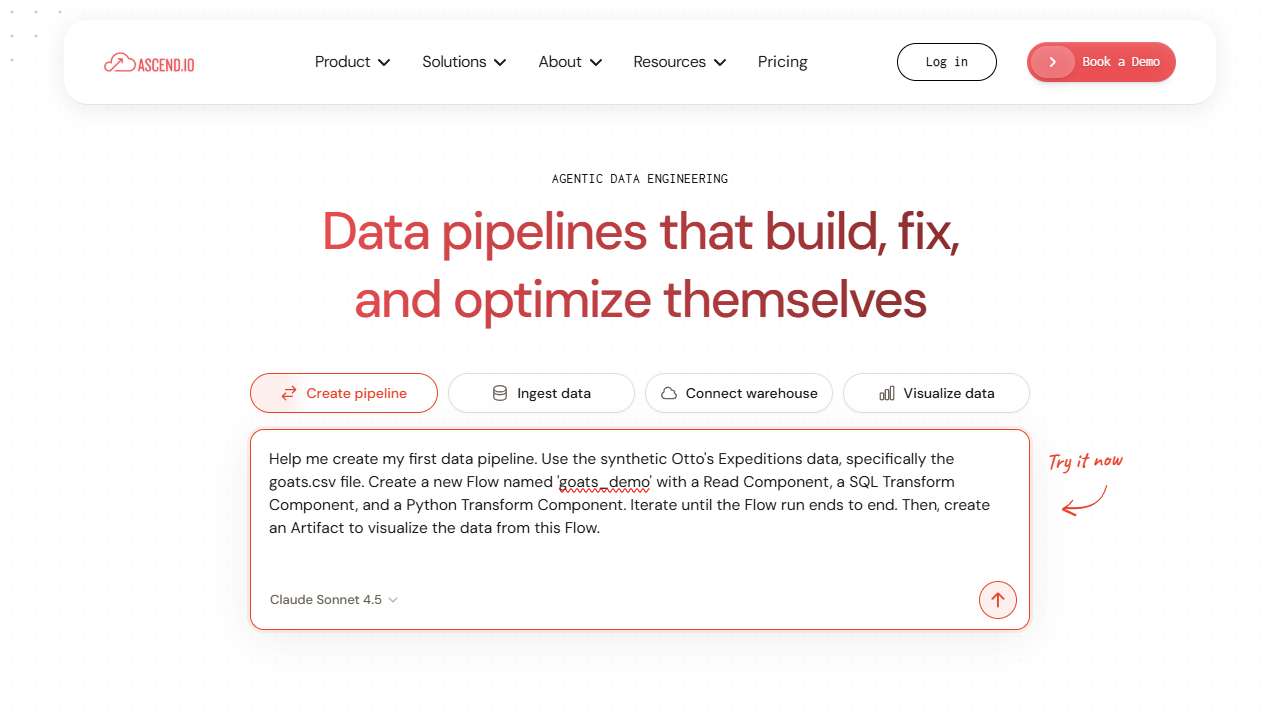1280x720 pixels.
Task: Select the Ingest data tab
Action: 541,393
